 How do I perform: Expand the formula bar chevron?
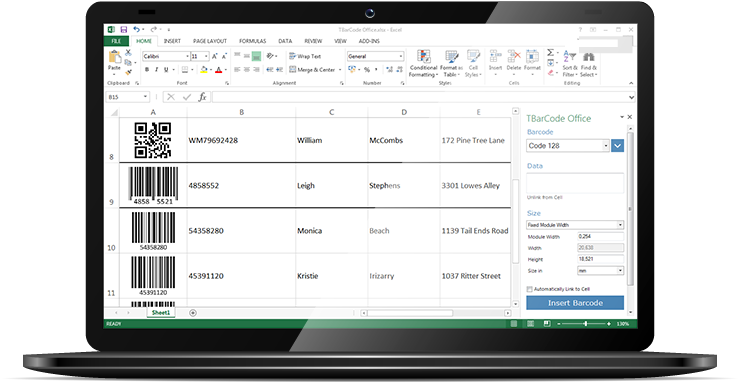(631, 98)
